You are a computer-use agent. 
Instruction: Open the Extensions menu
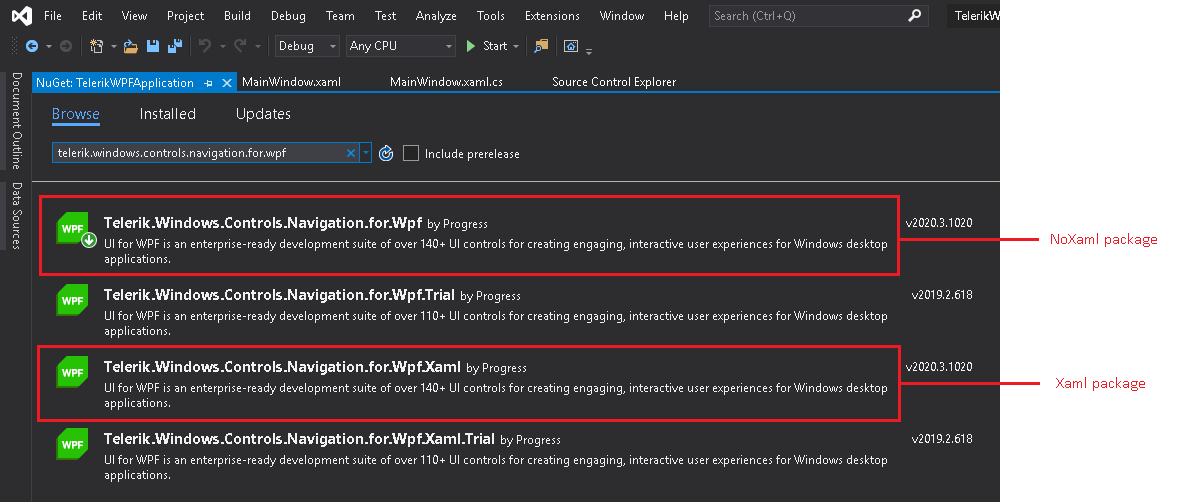(x=552, y=16)
